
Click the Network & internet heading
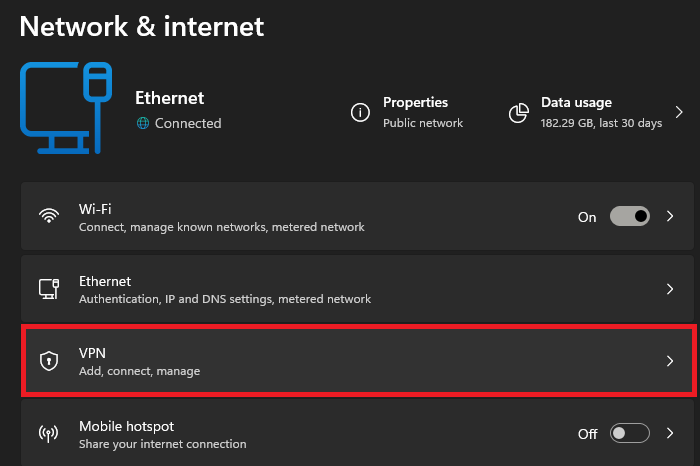click(142, 26)
